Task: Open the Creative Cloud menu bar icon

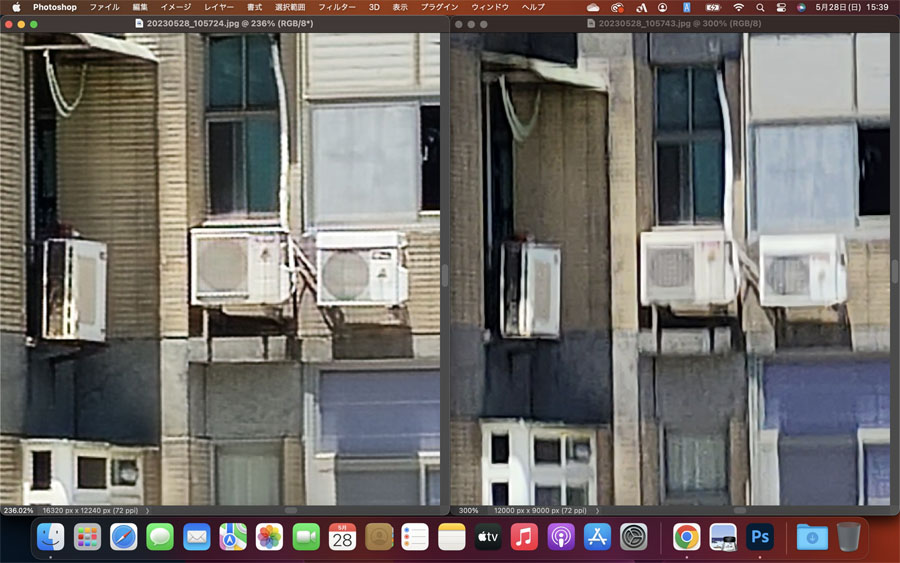Action: (618, 7)
